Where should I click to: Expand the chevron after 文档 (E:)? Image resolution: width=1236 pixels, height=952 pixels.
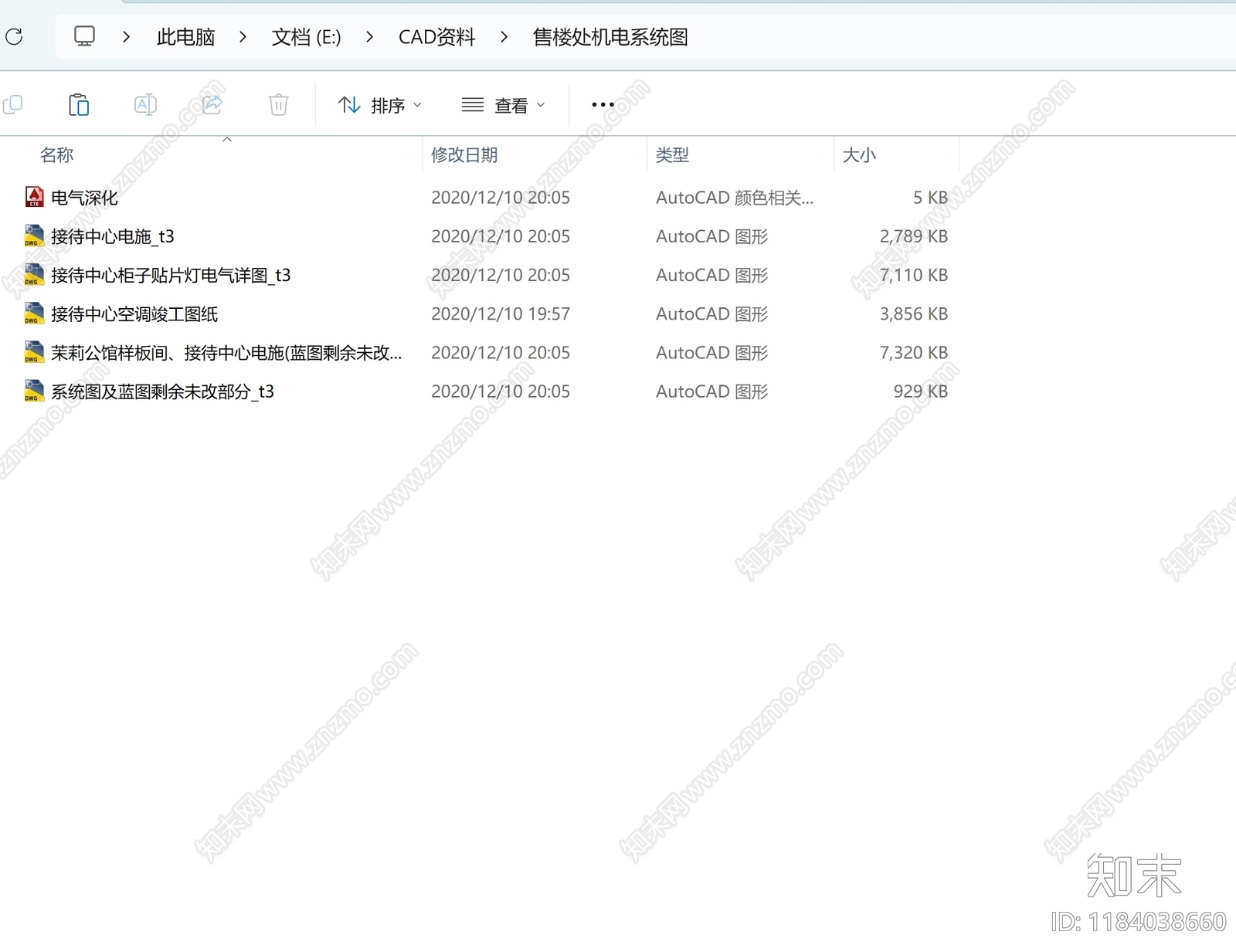pyautogui.click(x=369, y=36)
